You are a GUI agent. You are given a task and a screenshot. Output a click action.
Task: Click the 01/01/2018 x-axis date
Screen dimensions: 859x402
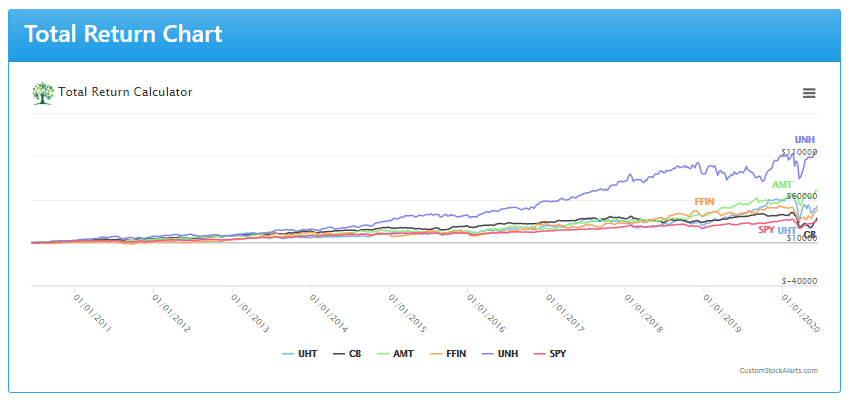643,313
